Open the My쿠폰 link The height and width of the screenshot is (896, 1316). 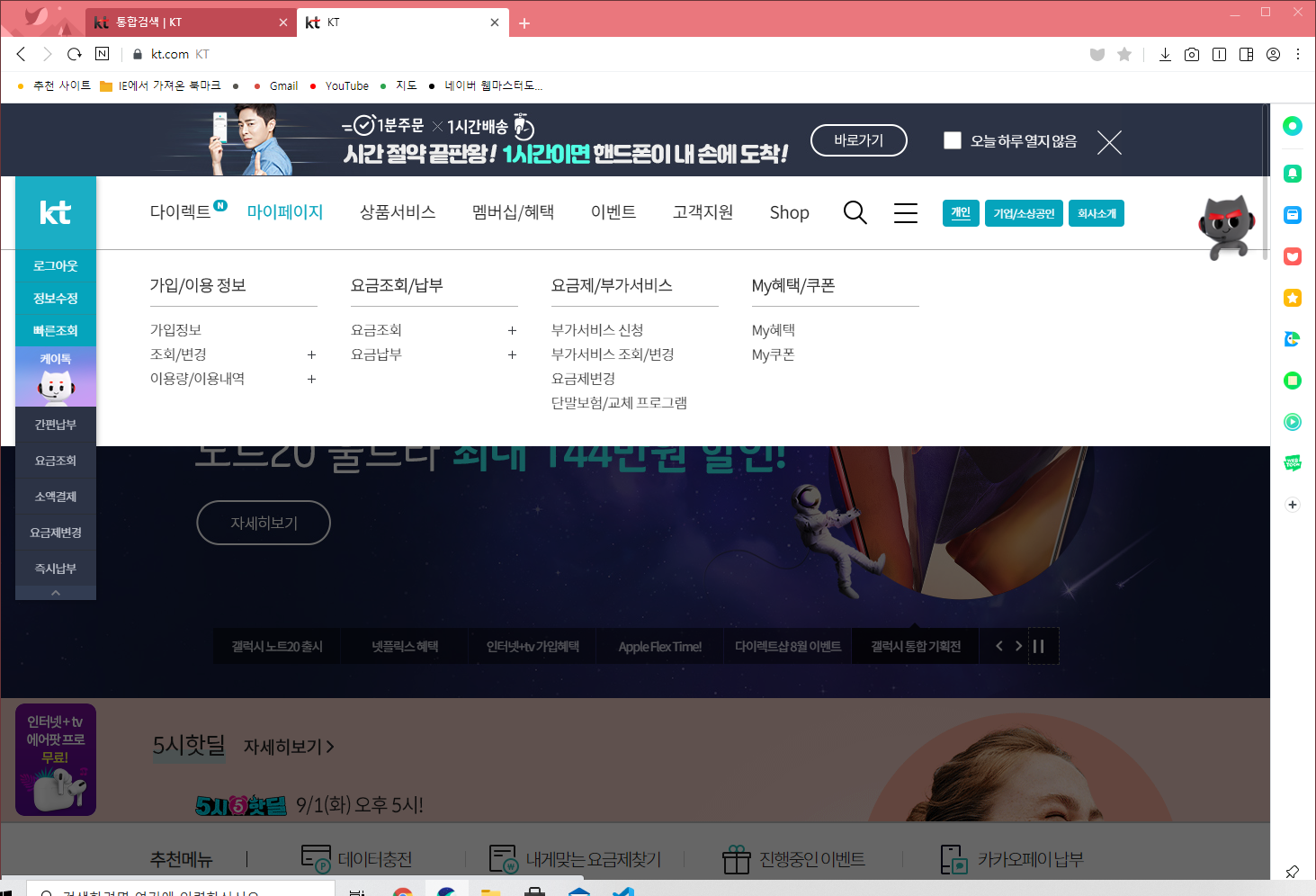coord(774,354)
